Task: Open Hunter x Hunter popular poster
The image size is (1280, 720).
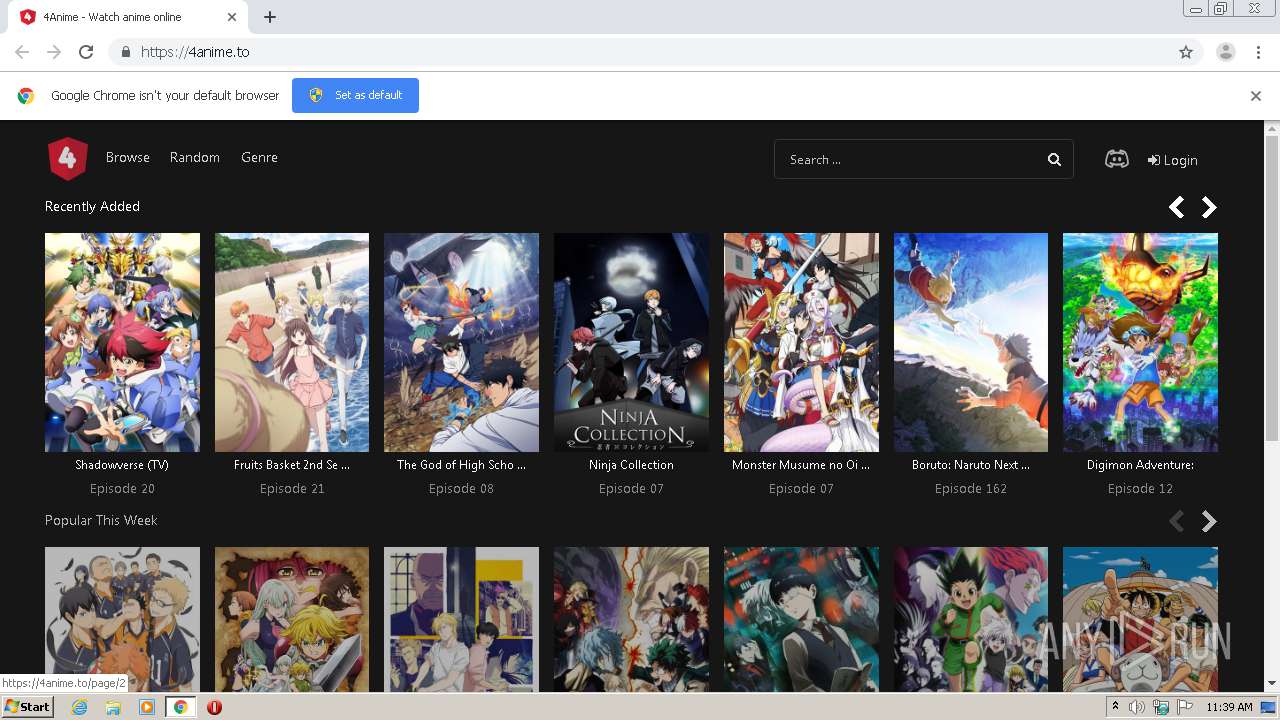Action: pyautogui.click(x=971, y=619)
